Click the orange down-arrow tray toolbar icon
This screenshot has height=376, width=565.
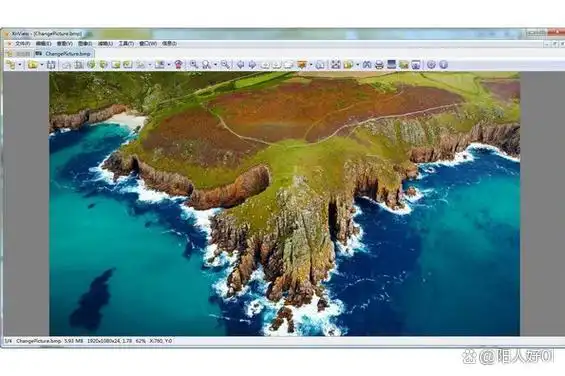(x=302, y=65)
